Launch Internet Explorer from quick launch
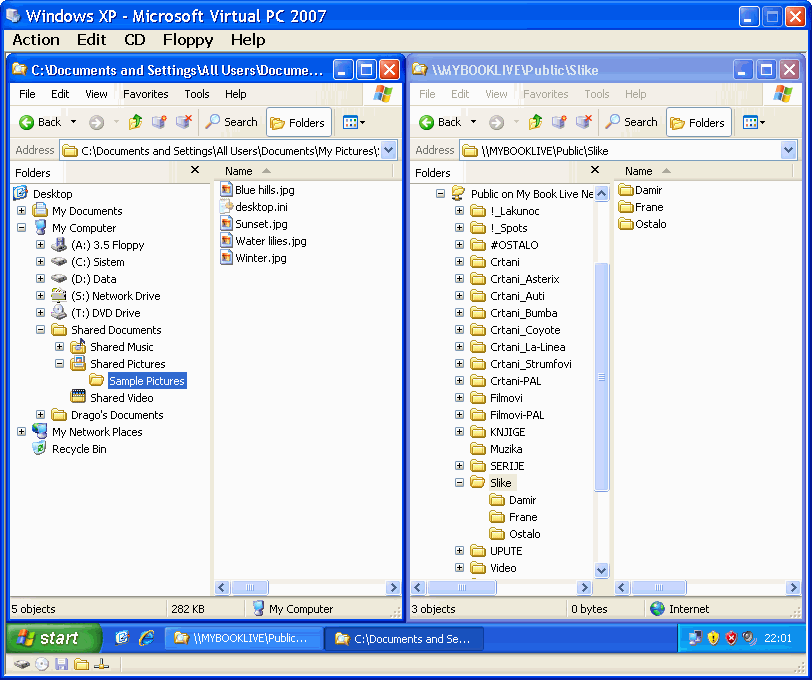Image resolution: width=812 pixels, height=680 pixels. (147, 638)
